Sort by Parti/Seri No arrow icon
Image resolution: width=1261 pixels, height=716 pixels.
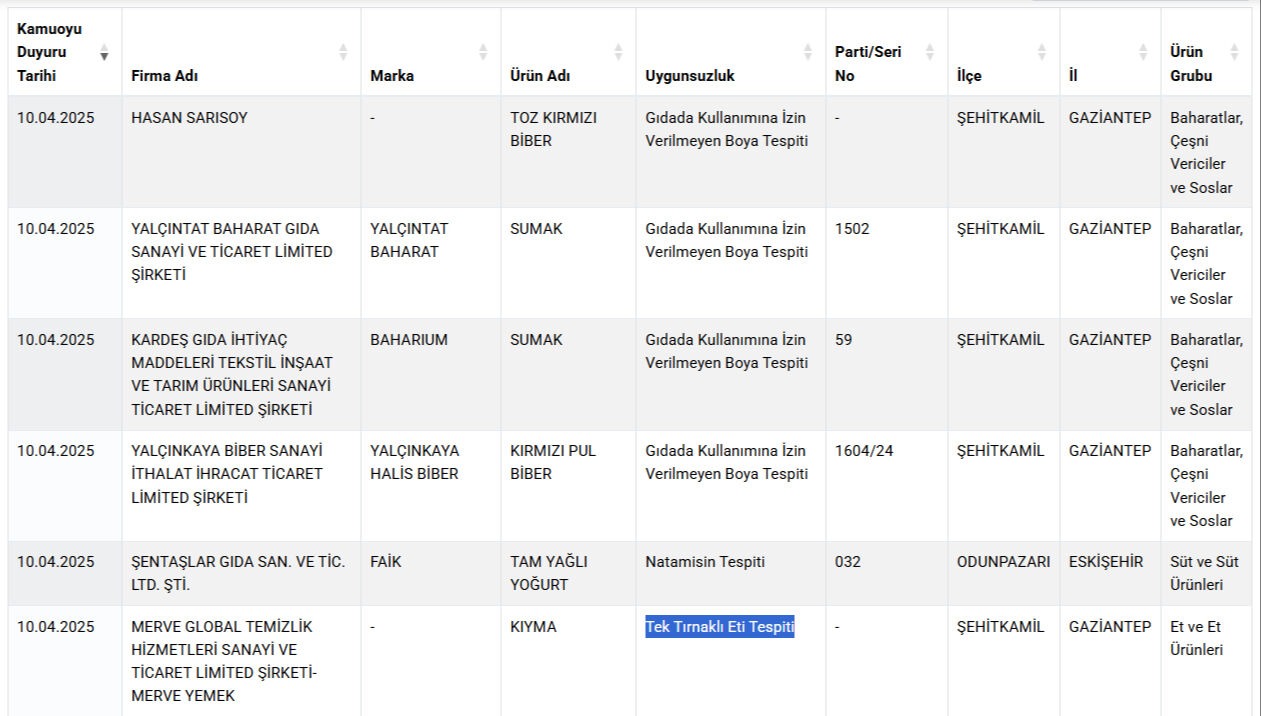point(930,52)
